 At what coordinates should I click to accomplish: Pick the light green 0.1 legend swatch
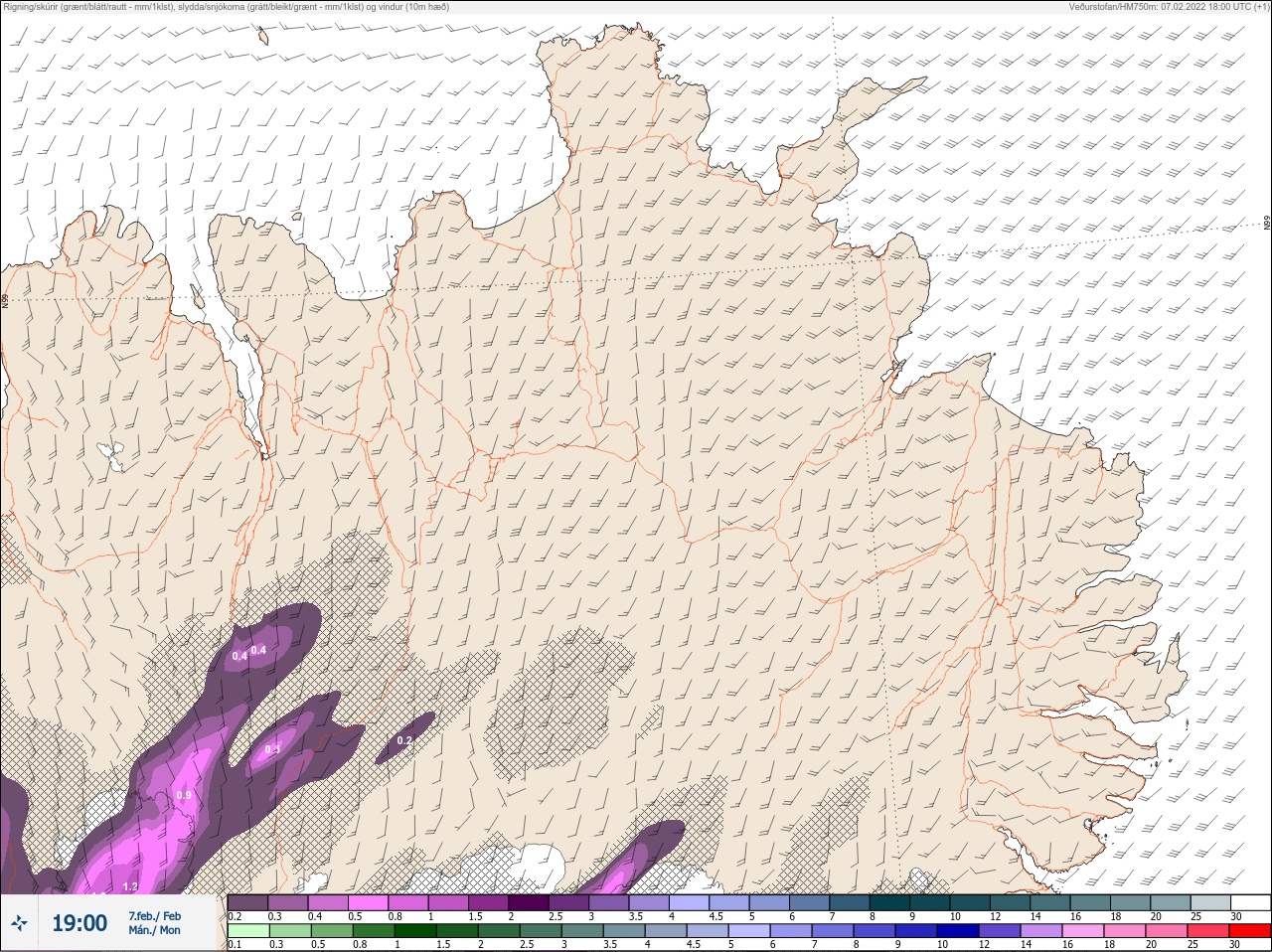point(247,932)
